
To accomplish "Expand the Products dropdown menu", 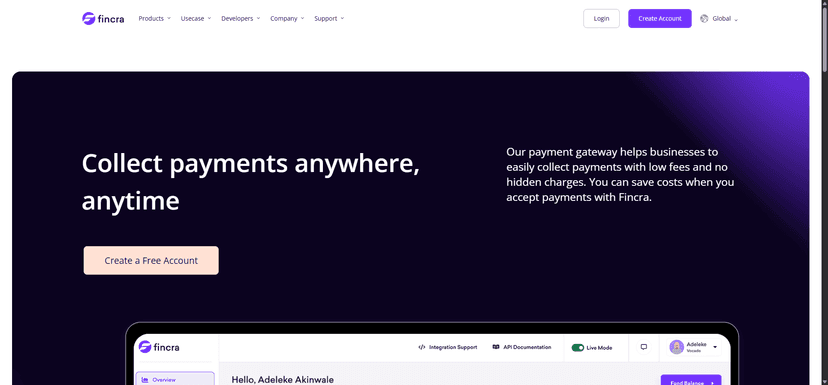I will 155,18.
